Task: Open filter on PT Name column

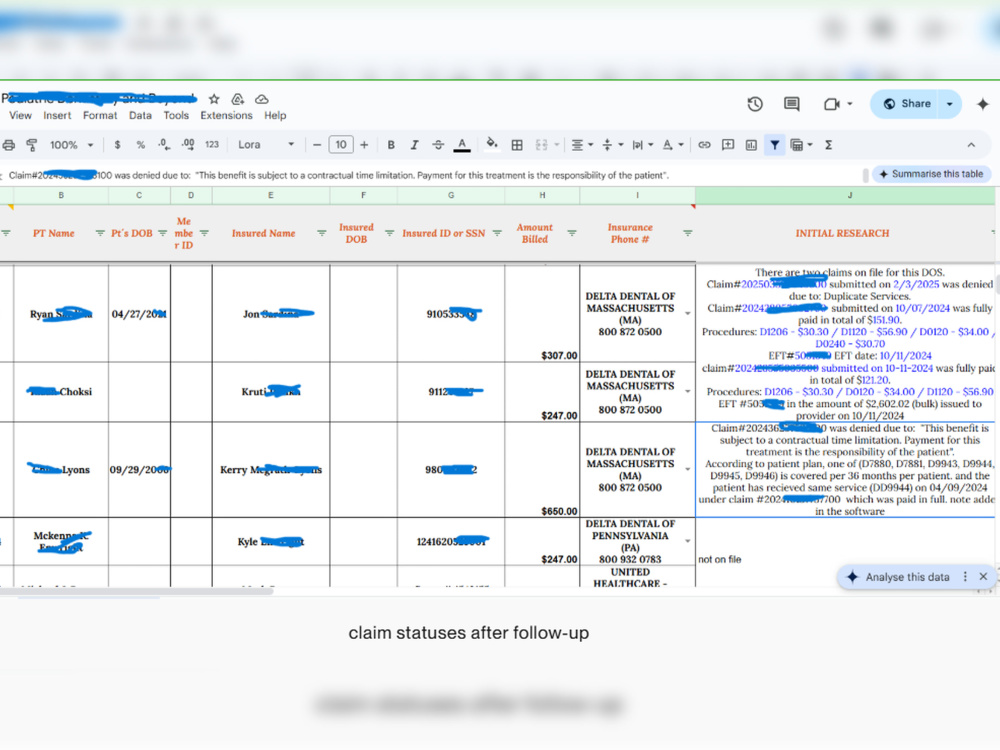Action: [x=99, y=233]
